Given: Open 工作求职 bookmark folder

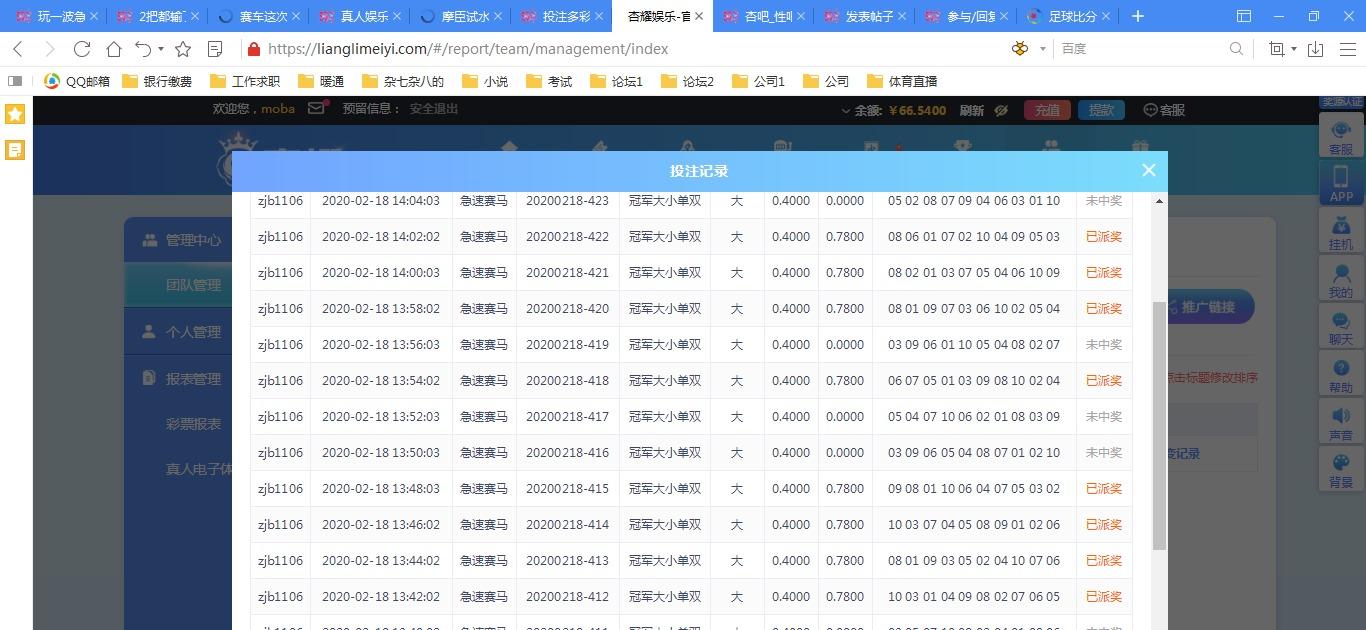Looking at the screenshot, I should tap(245, 81).
